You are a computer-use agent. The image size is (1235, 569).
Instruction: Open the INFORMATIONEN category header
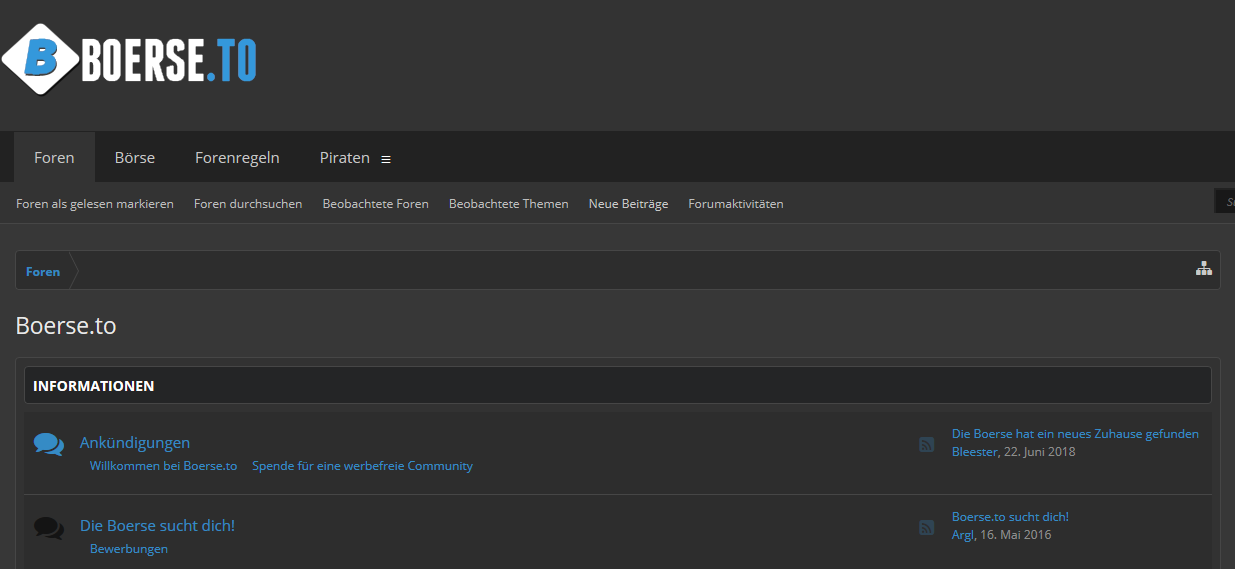(618, 385)
